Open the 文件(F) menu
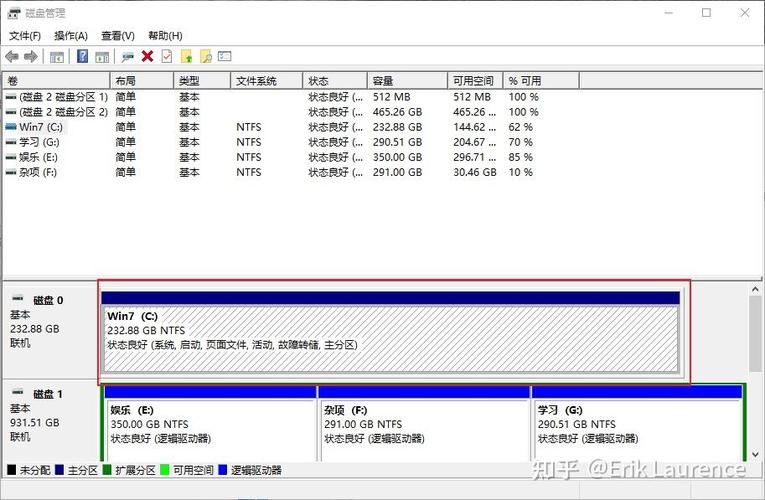Screen dimensions: 765x500 tap(25, 36)
